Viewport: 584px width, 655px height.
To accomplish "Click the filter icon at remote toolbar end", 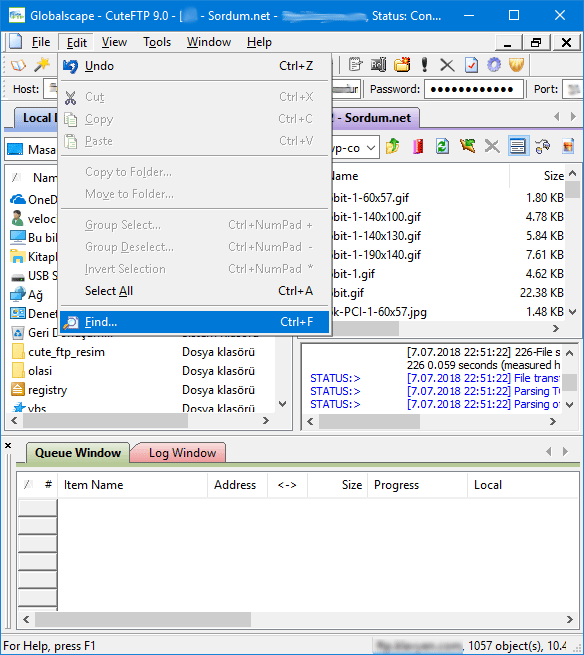I will [568, 146].
